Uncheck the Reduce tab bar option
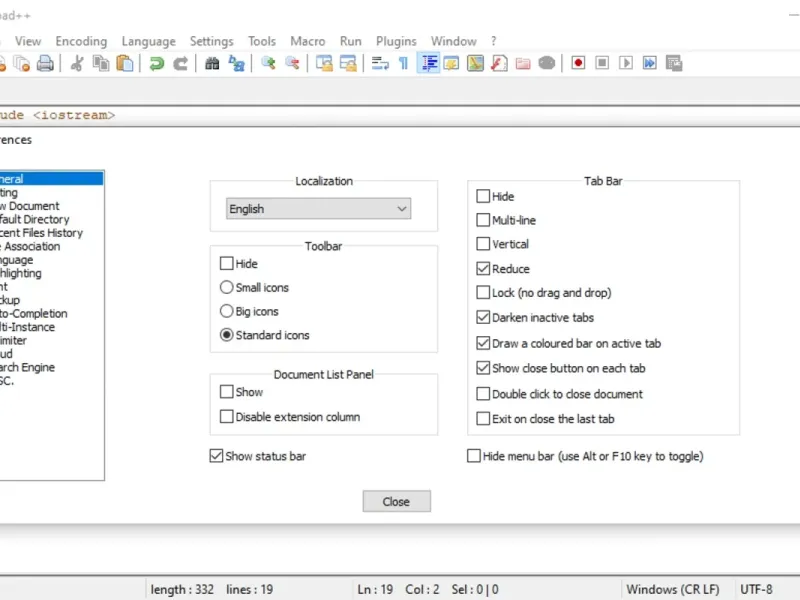The image size is (800, 600). point(483,268)
